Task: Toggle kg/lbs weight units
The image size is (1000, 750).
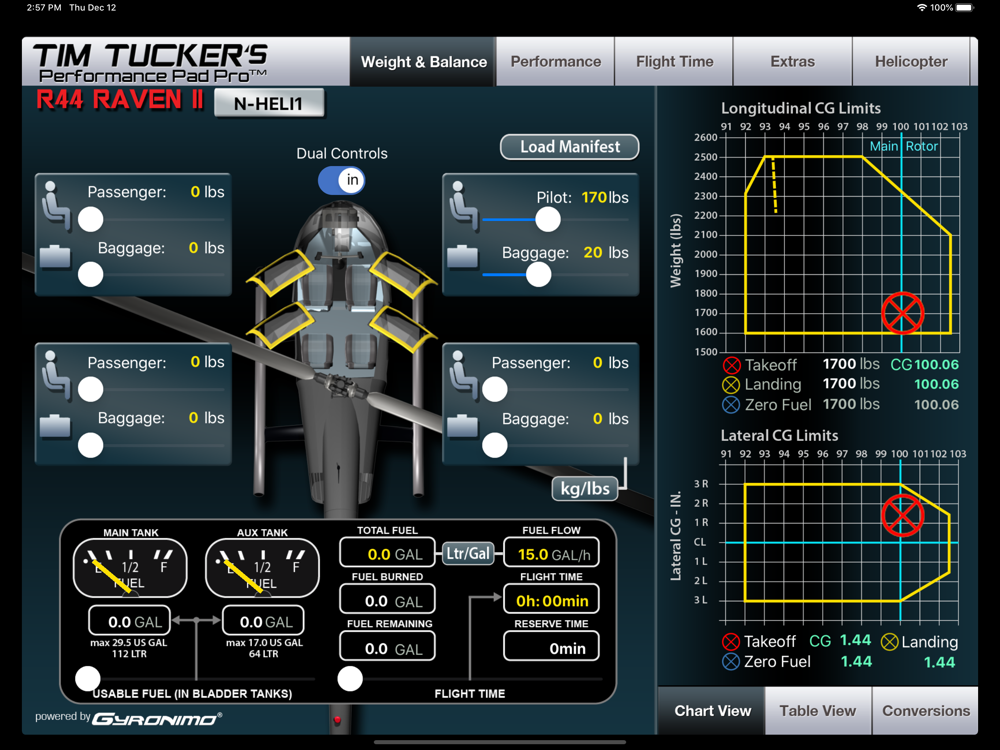Action: (x=585, y=489)
